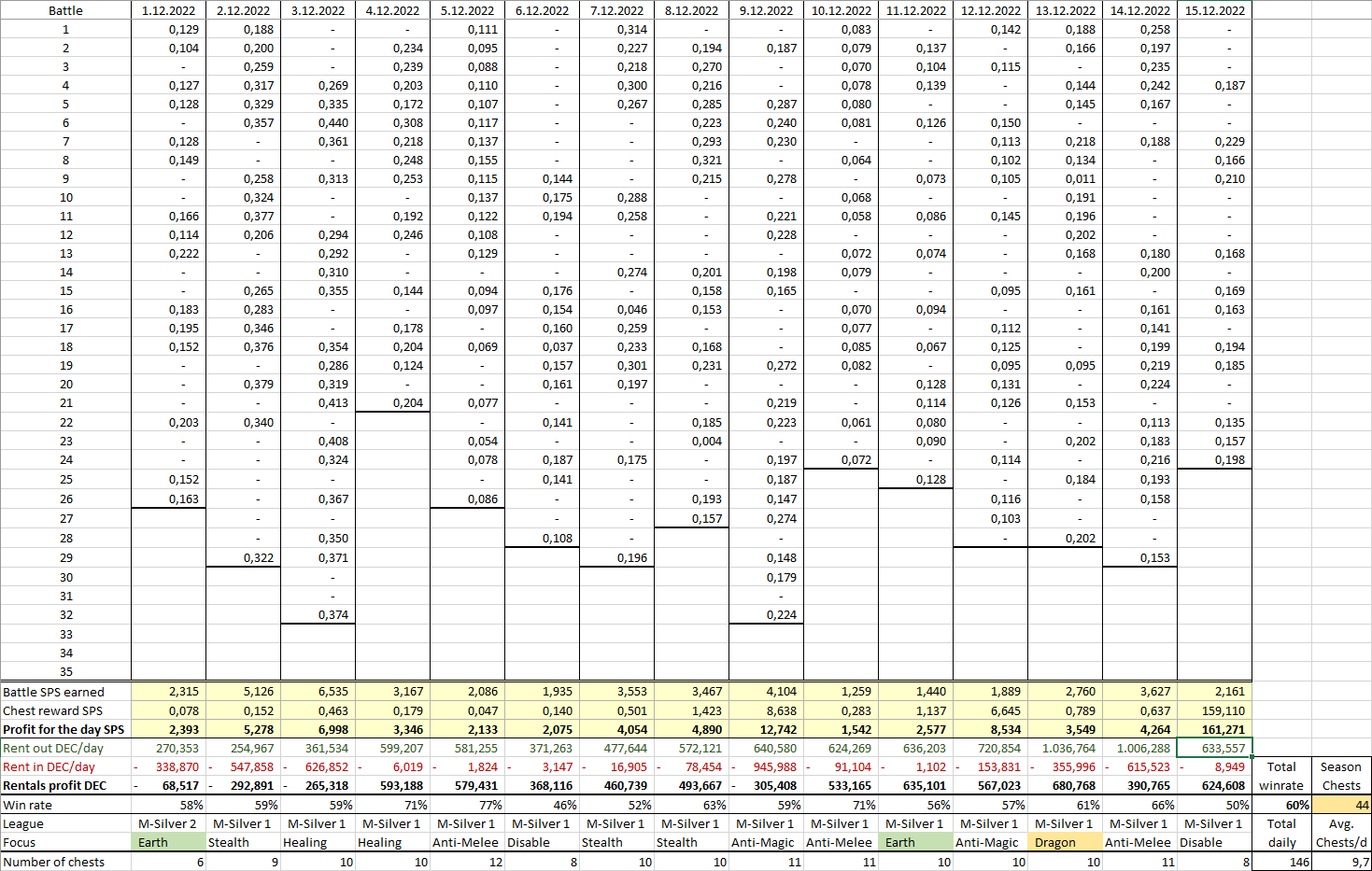1372x871 pixels.
Task: Click the 'Battle SPS earned' row label
Action: coord(53,692)
